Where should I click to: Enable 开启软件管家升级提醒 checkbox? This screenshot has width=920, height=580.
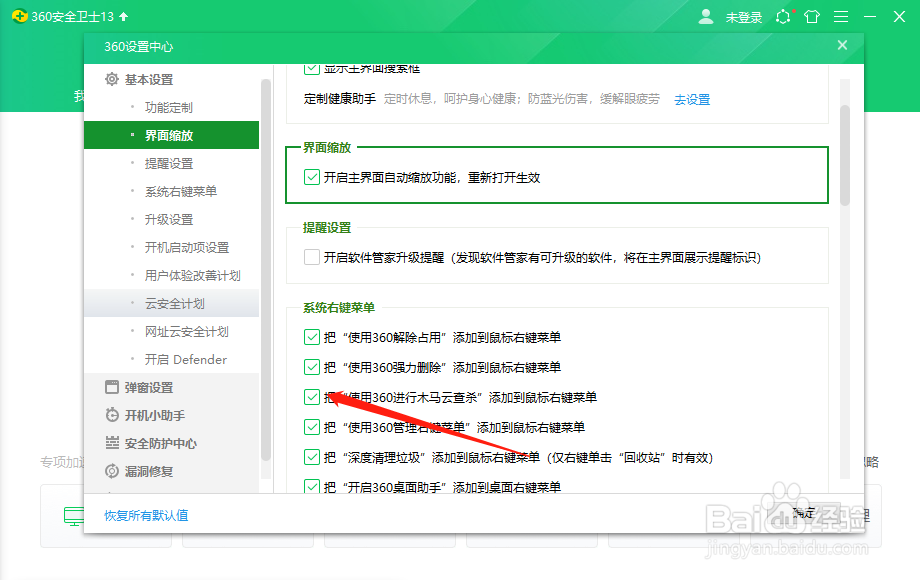[312, 257]
